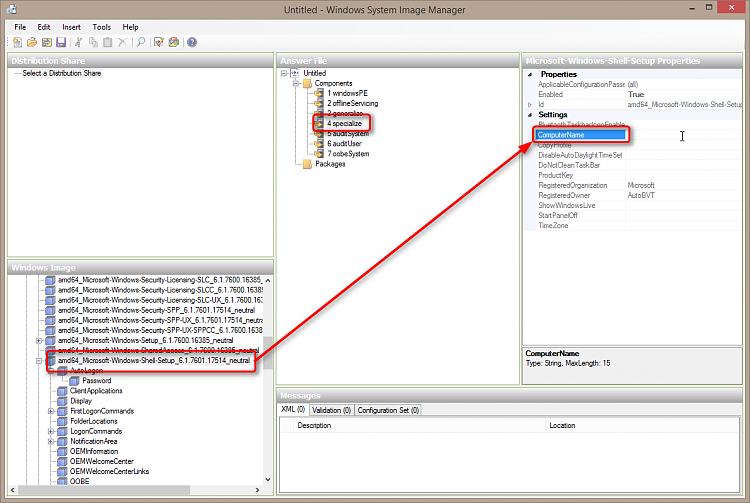Select the amd64 Security-SPP_6.1.7601.17514_neutral component
The image size is (750, 503).
pos(156,310)
